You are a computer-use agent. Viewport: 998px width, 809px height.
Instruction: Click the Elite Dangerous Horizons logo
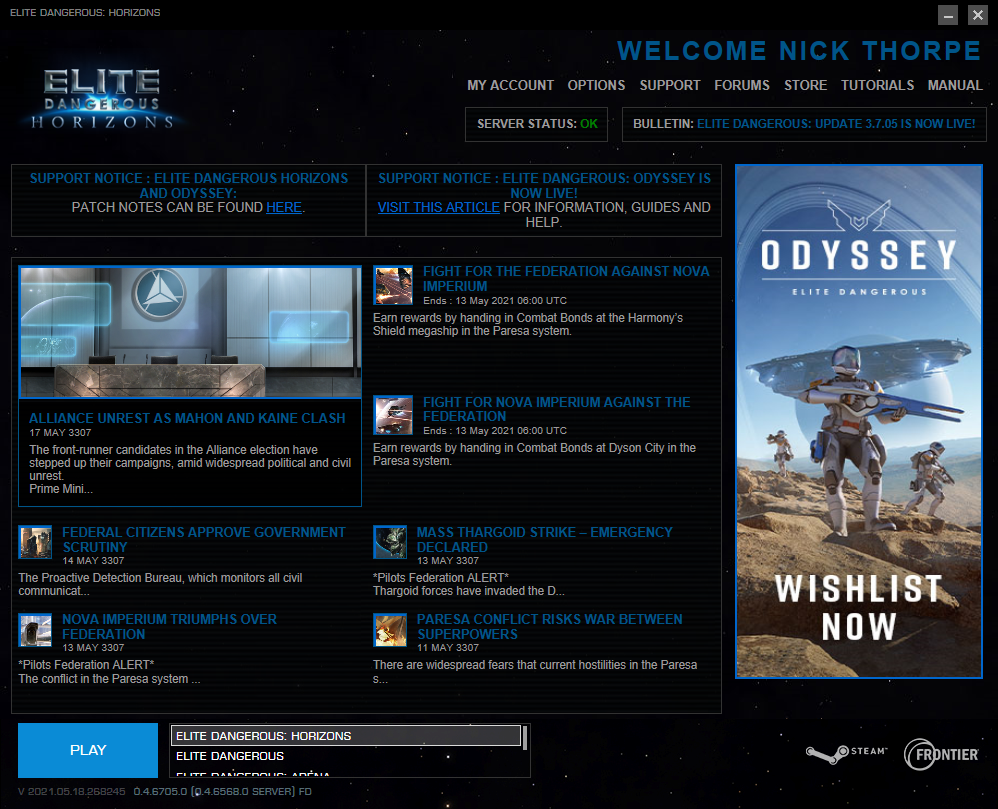coord(102,99)
